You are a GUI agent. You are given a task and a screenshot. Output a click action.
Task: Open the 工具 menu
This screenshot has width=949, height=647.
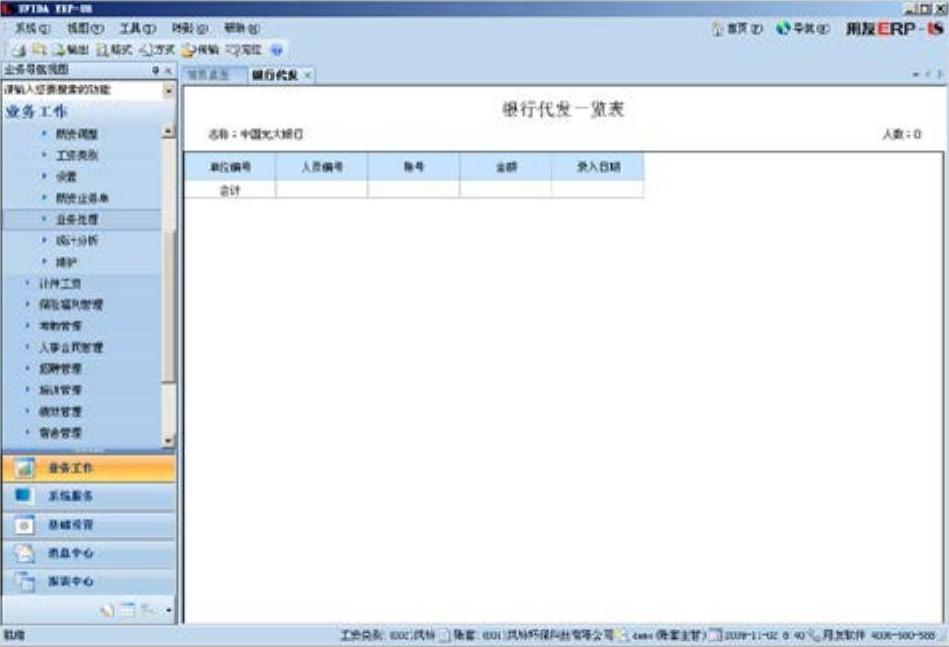tap(137, 28)
